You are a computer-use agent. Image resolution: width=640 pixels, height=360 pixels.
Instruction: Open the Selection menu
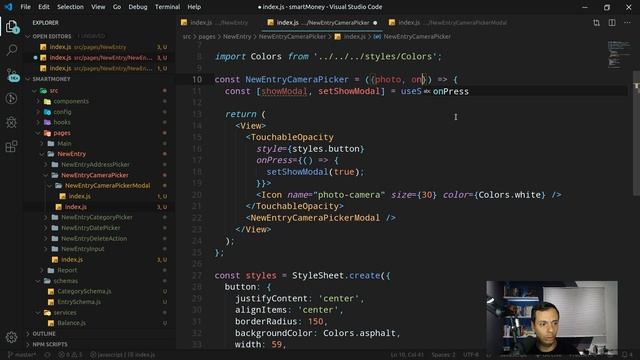point(70,7)
